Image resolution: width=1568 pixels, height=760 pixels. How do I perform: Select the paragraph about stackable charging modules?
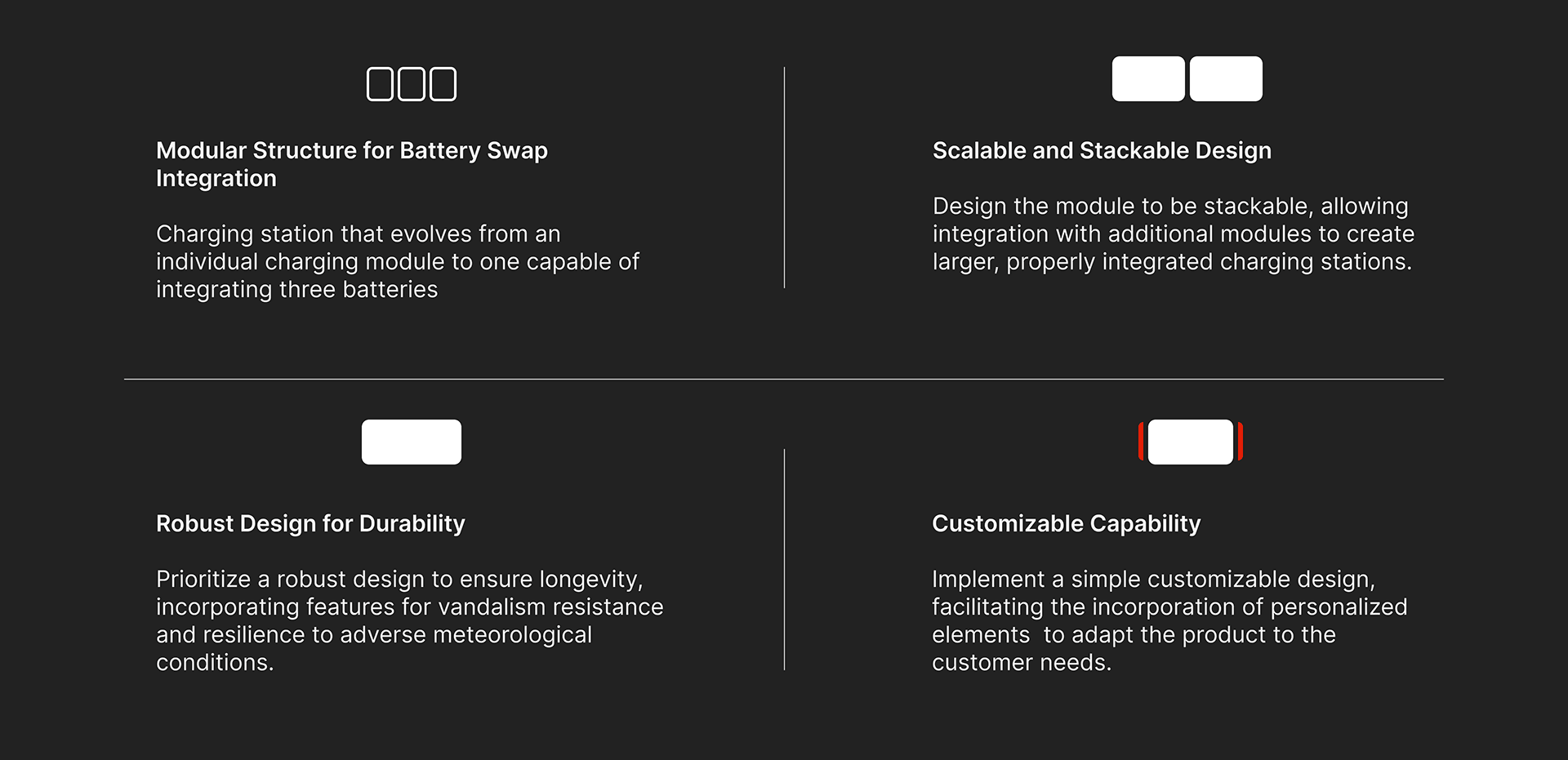pyautogui.click(x=1173, y=233)
